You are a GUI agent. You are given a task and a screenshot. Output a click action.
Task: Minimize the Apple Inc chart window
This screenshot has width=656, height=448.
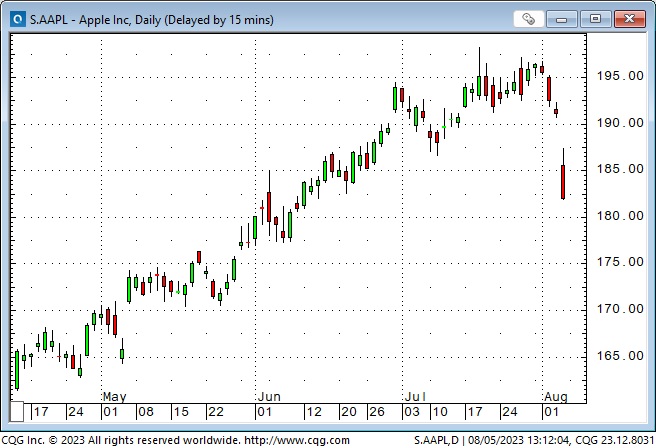pyautogui.click(x=561, y=19)
